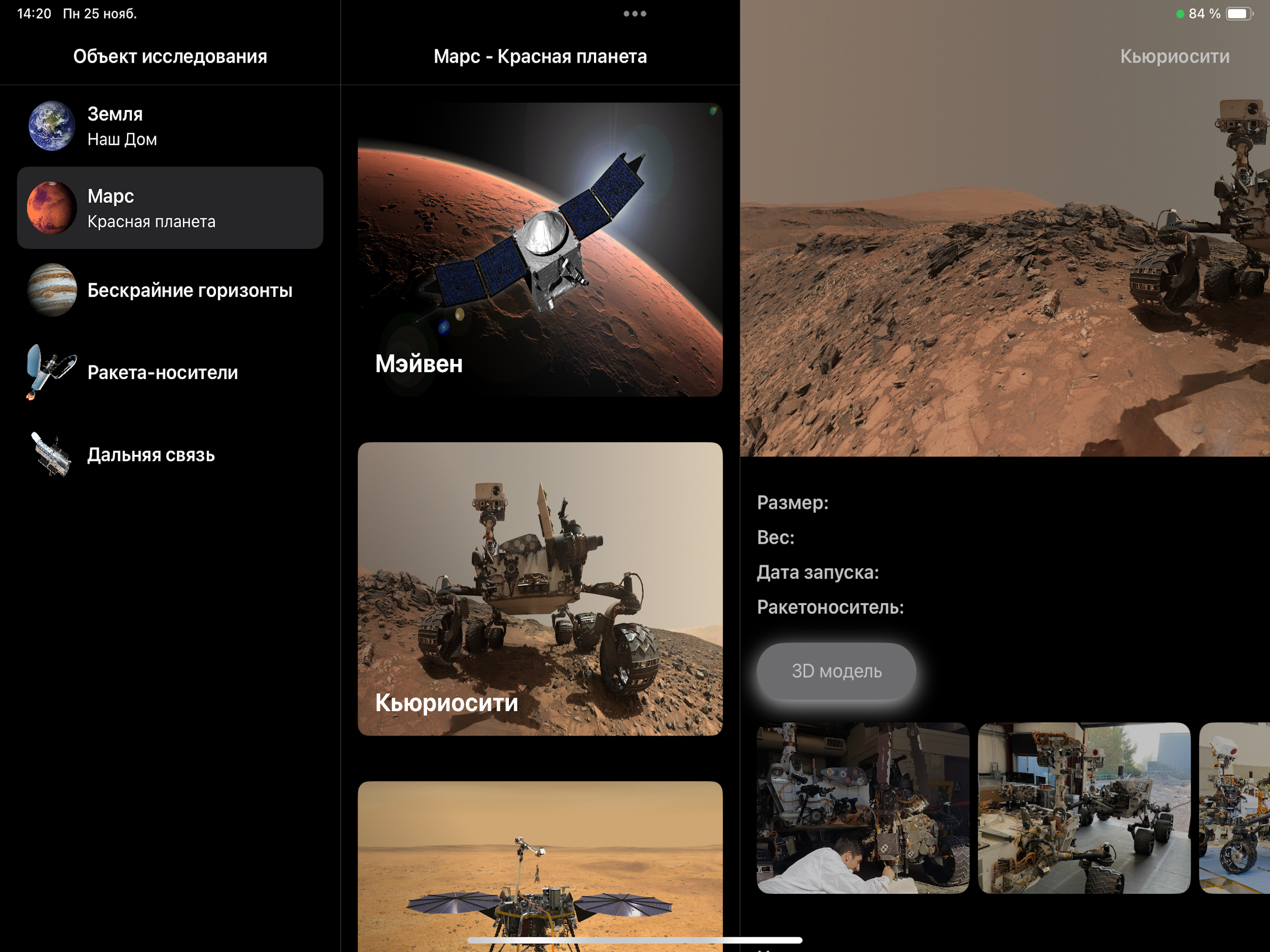Tap the home indicator bar
This screenshot has height=952, width=1270.
point(635,940)
